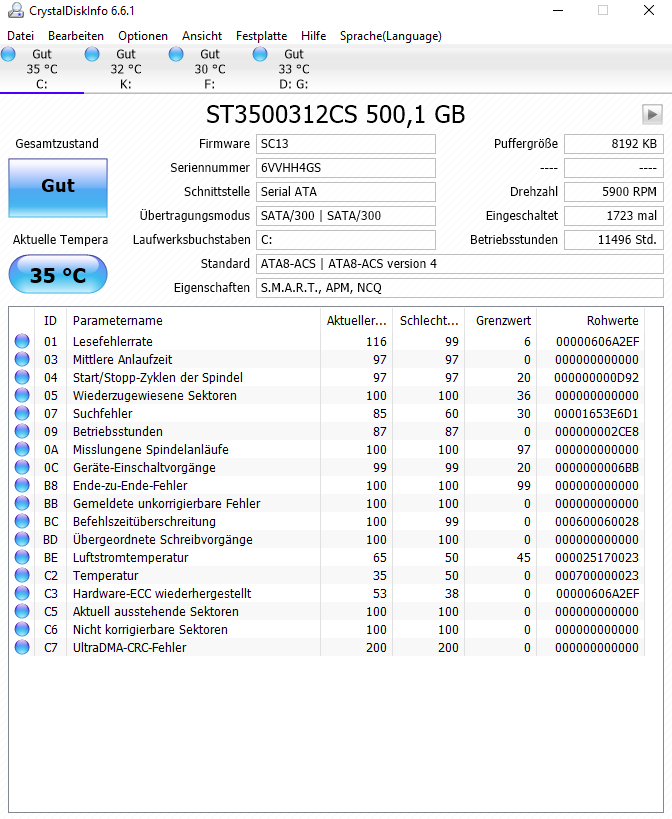Click status orb for Lesefehlerrate row

[x=22, y=341]
